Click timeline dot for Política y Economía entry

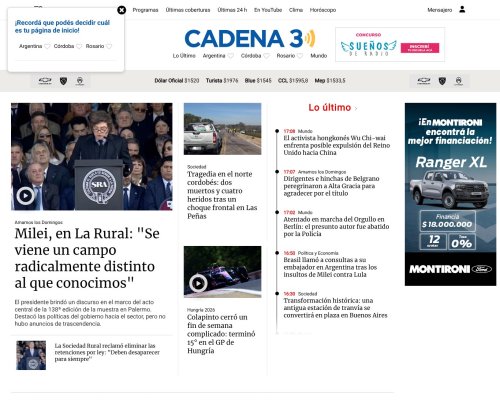point(277,253)
